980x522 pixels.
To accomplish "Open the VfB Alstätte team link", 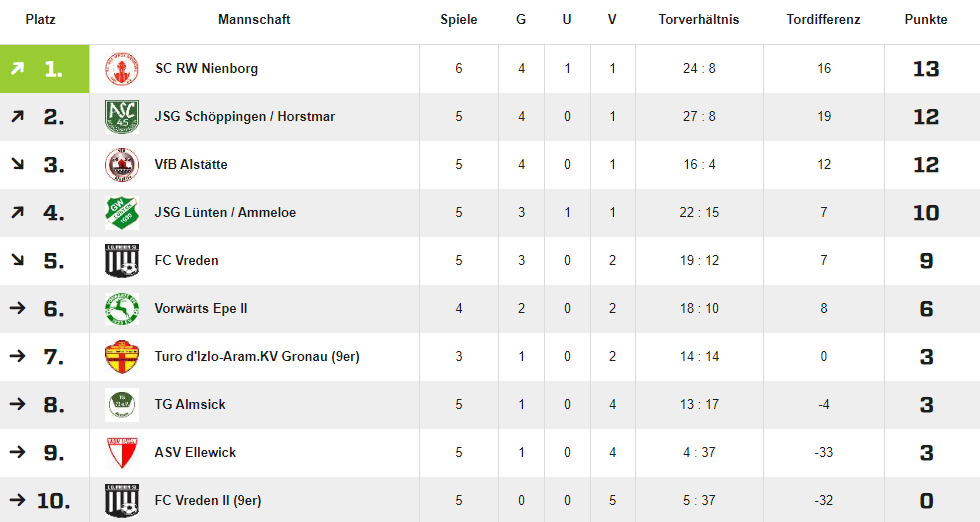I will [x=191, y=165].
